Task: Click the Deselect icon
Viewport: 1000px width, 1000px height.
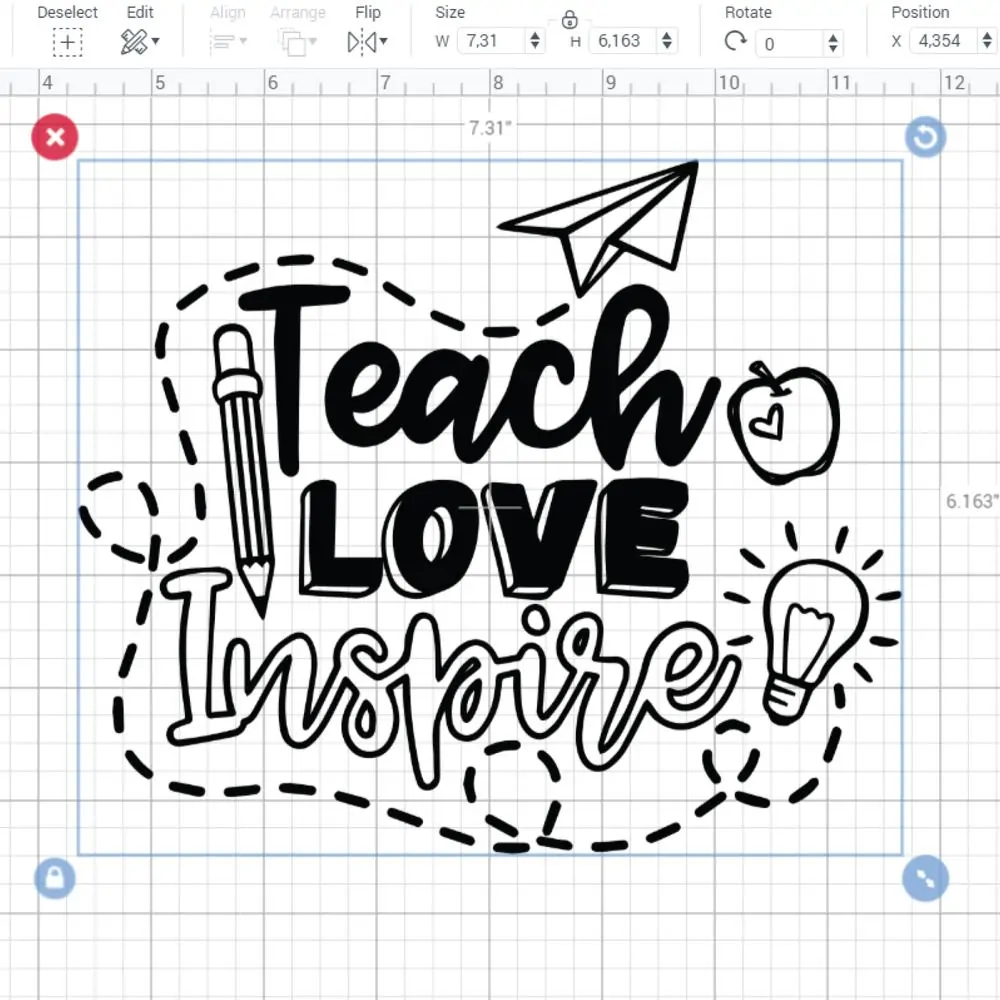Action: point(68,43)
